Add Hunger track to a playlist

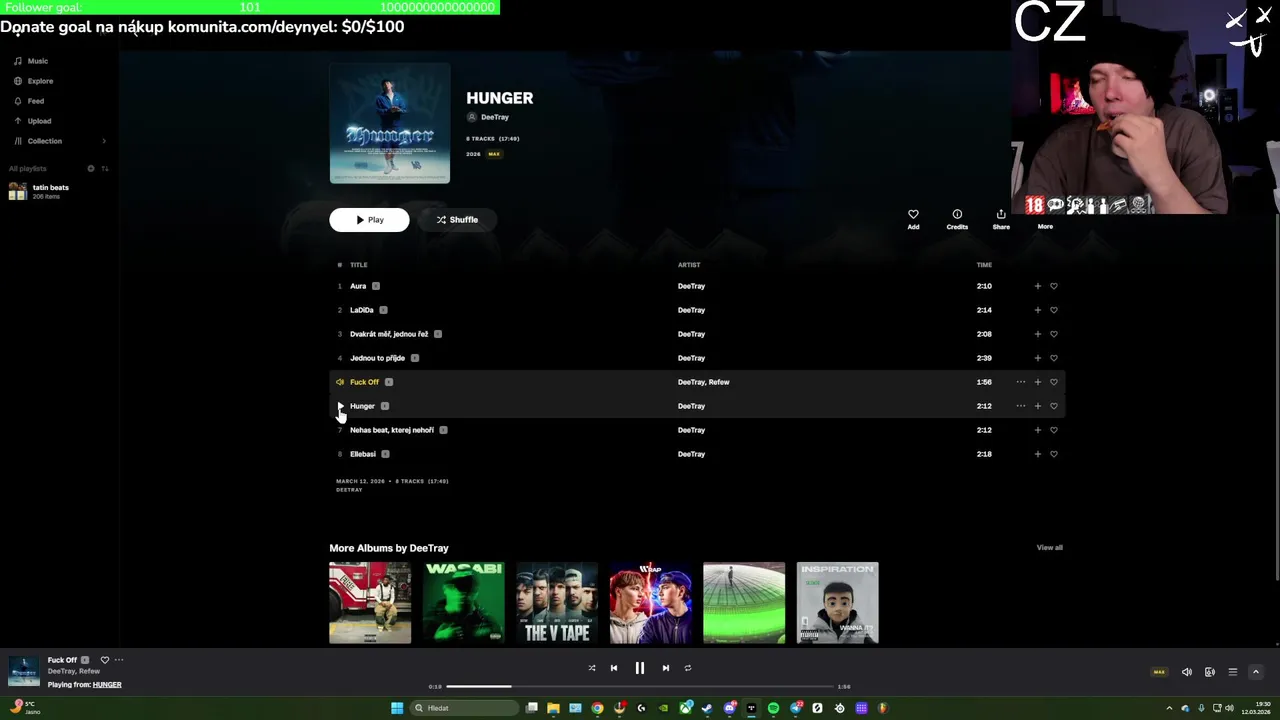pyautogui.click(x=1037, y=406)
